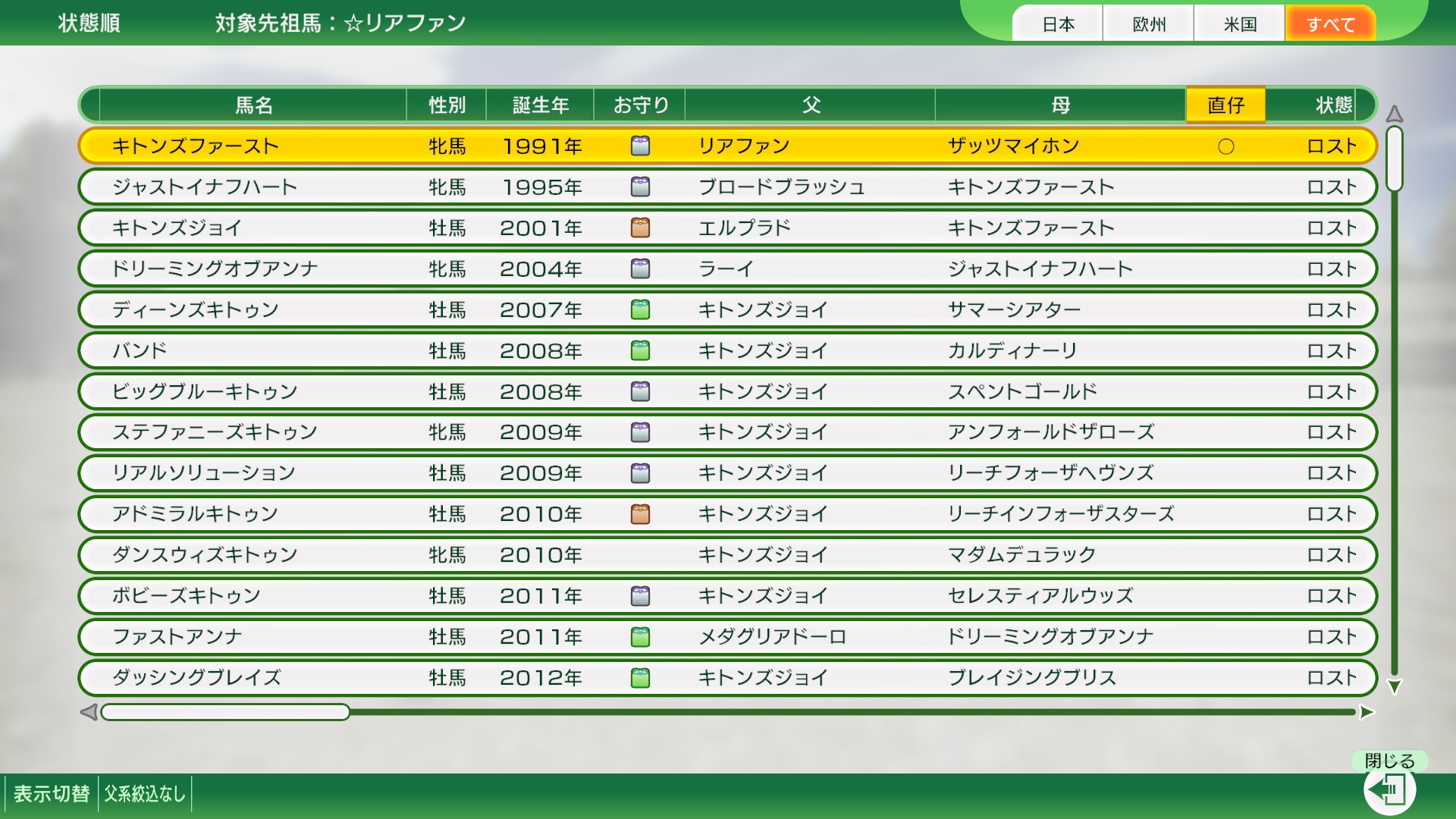Image resolution: width=1456 pixels, height=819 pixels.
Task: Click dam カルディナーリ in the 母 column
Action: click(1012, 351)
